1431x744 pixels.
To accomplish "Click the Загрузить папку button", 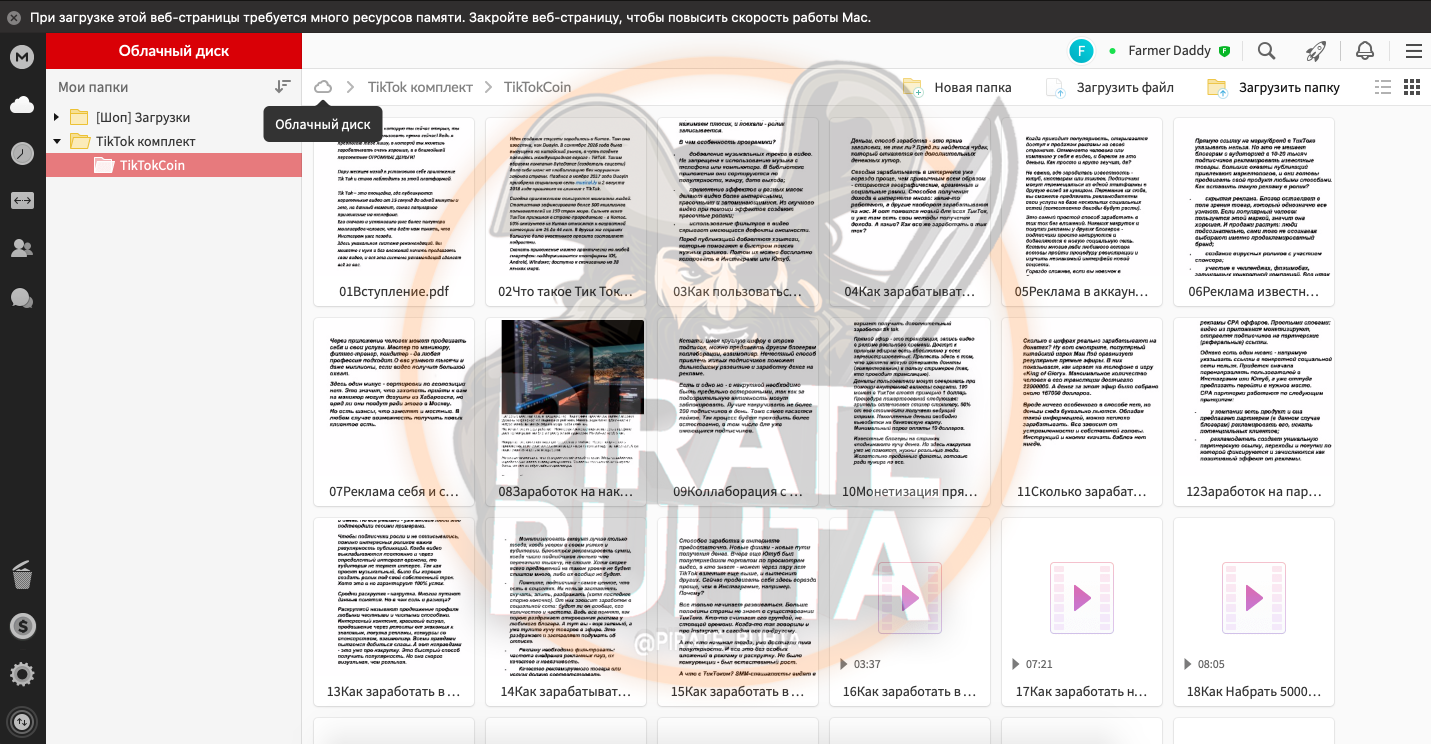I will [1273, 87].
